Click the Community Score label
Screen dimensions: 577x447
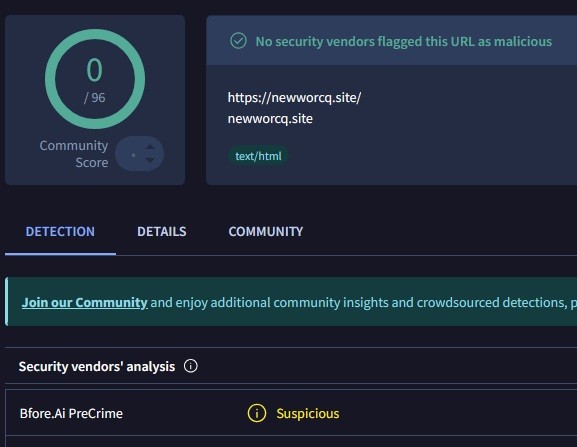tap(74, 154)
